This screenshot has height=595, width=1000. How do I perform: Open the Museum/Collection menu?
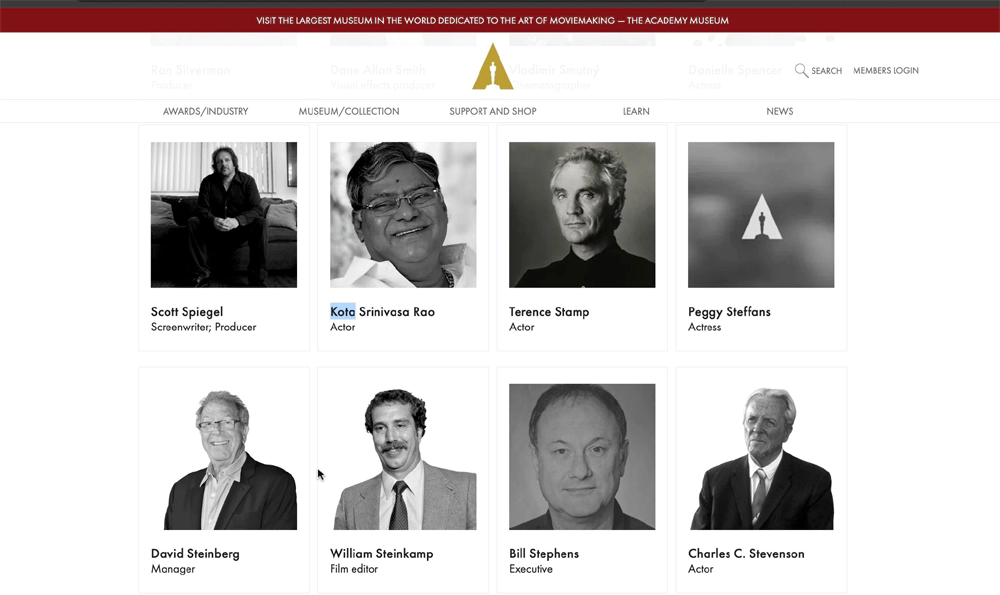348,112
